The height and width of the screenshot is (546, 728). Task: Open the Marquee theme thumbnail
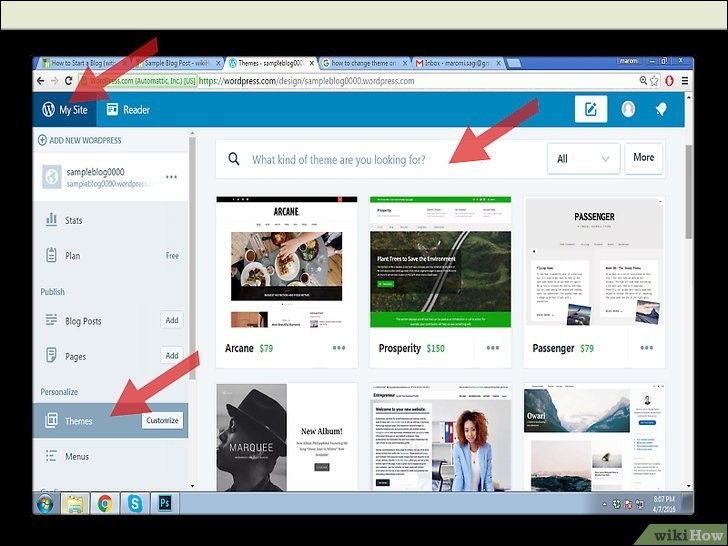[286, 437]
